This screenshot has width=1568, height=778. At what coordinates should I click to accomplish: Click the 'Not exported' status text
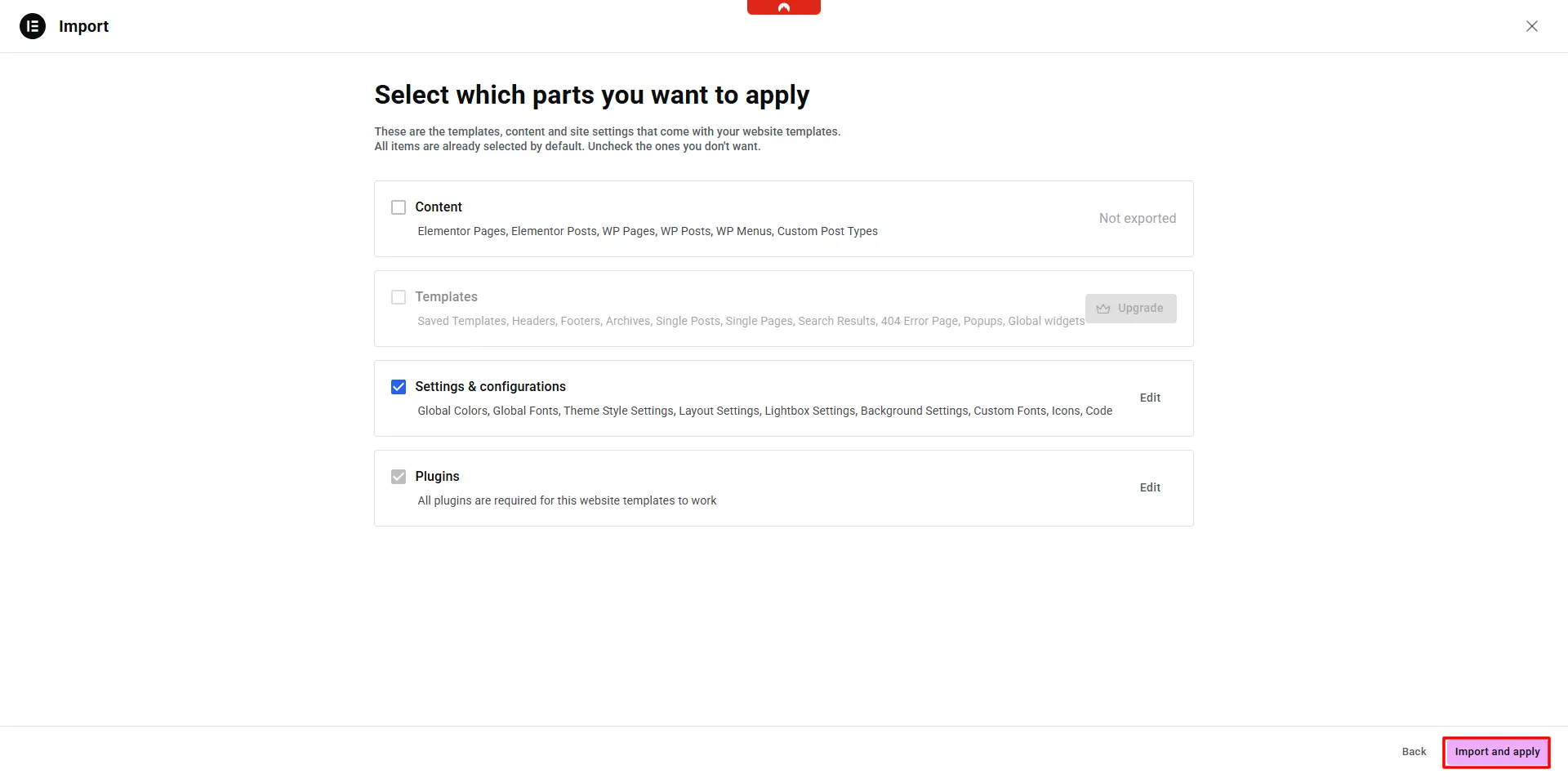(1137, 219)
